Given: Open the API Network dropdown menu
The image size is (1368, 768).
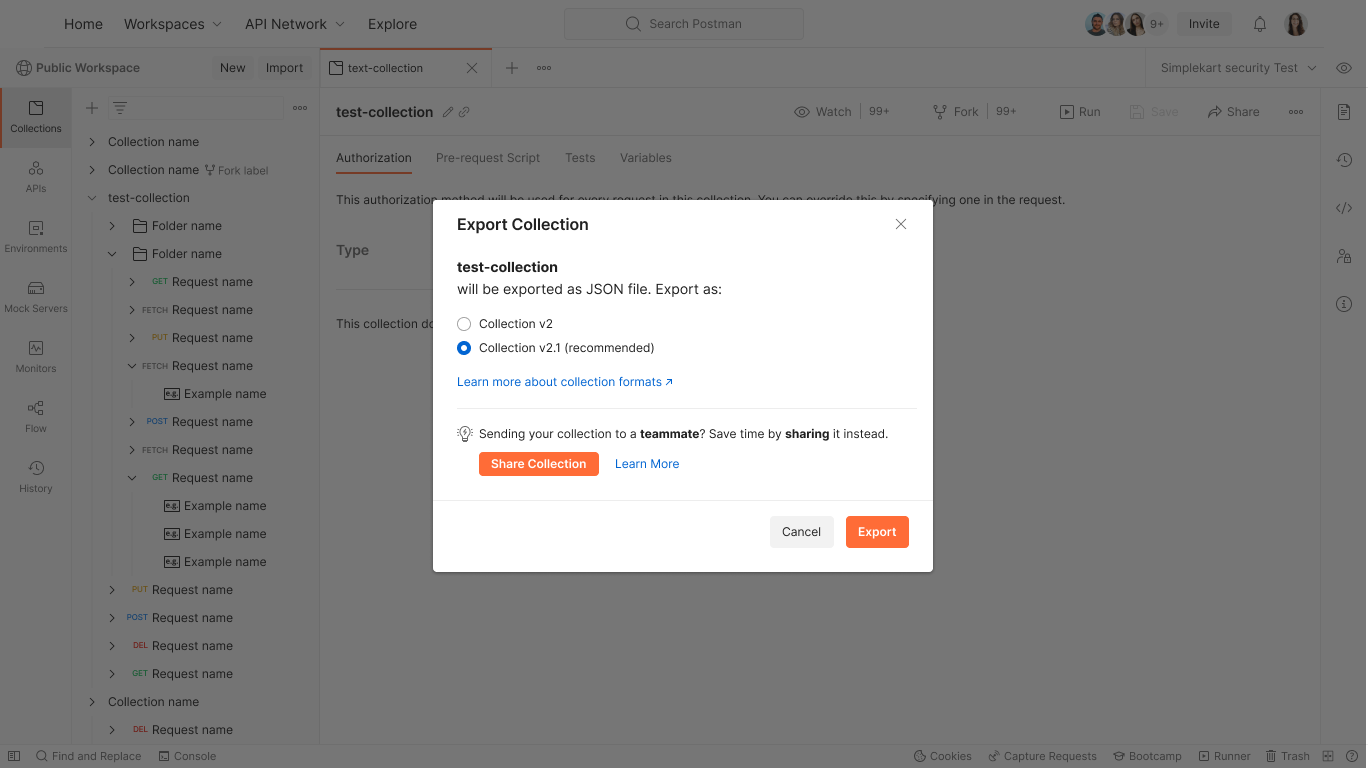Looking at the screenshot, I should (294, 24).
